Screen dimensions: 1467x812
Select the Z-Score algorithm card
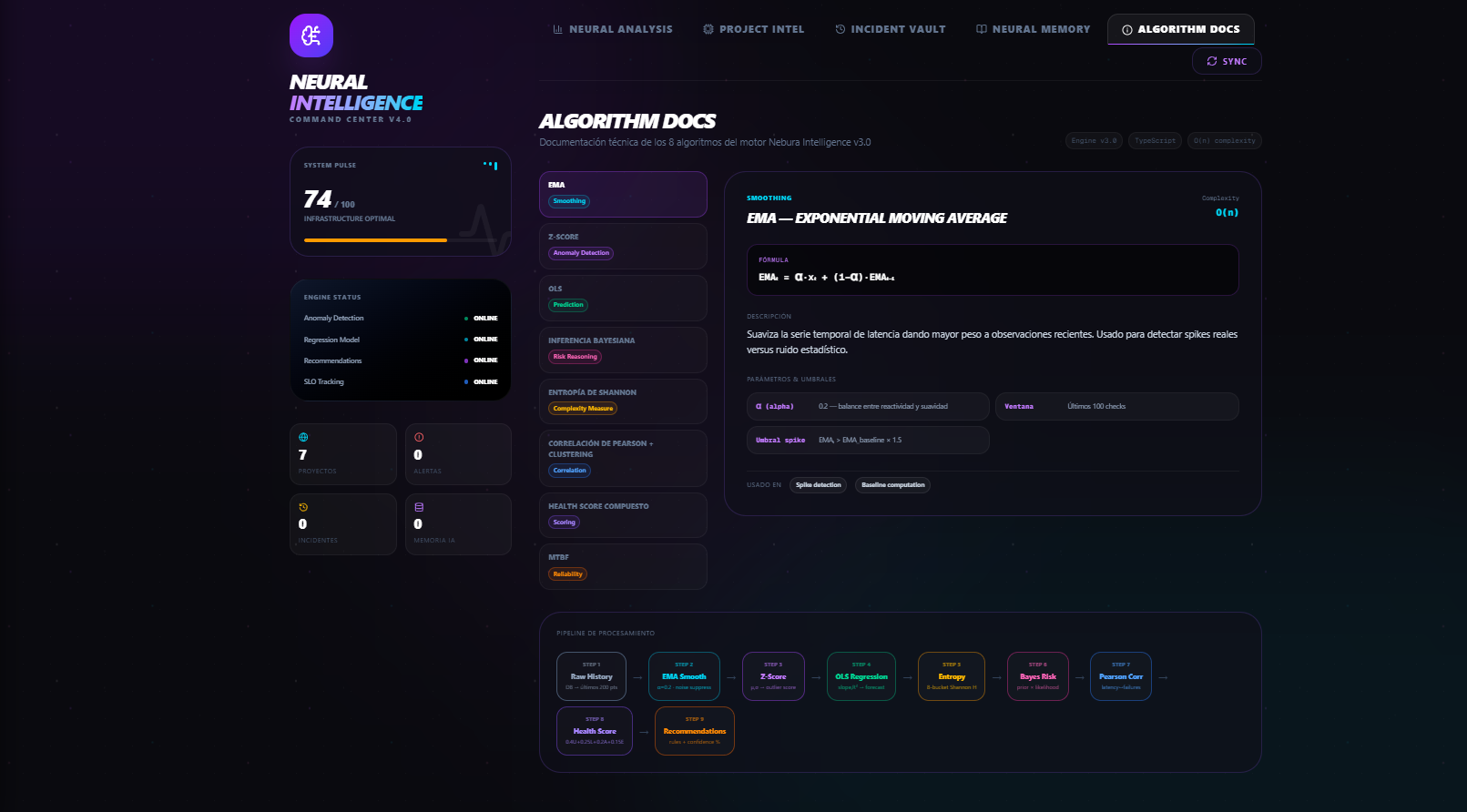pyautogui.click(x=623, y=246)
